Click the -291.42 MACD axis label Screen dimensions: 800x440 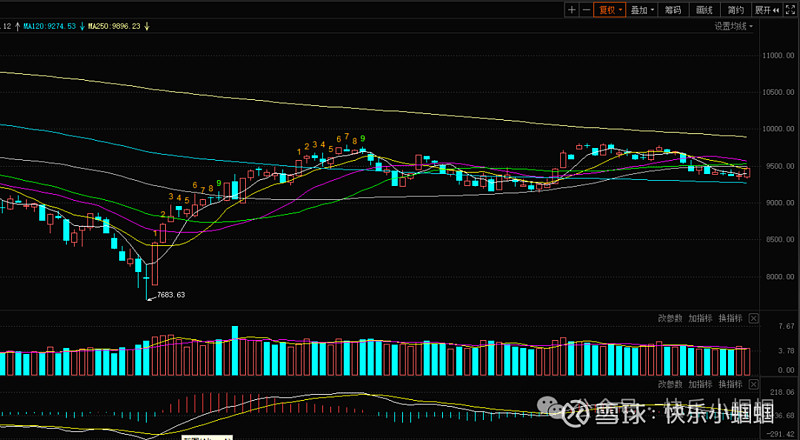[x=783, y=433]
